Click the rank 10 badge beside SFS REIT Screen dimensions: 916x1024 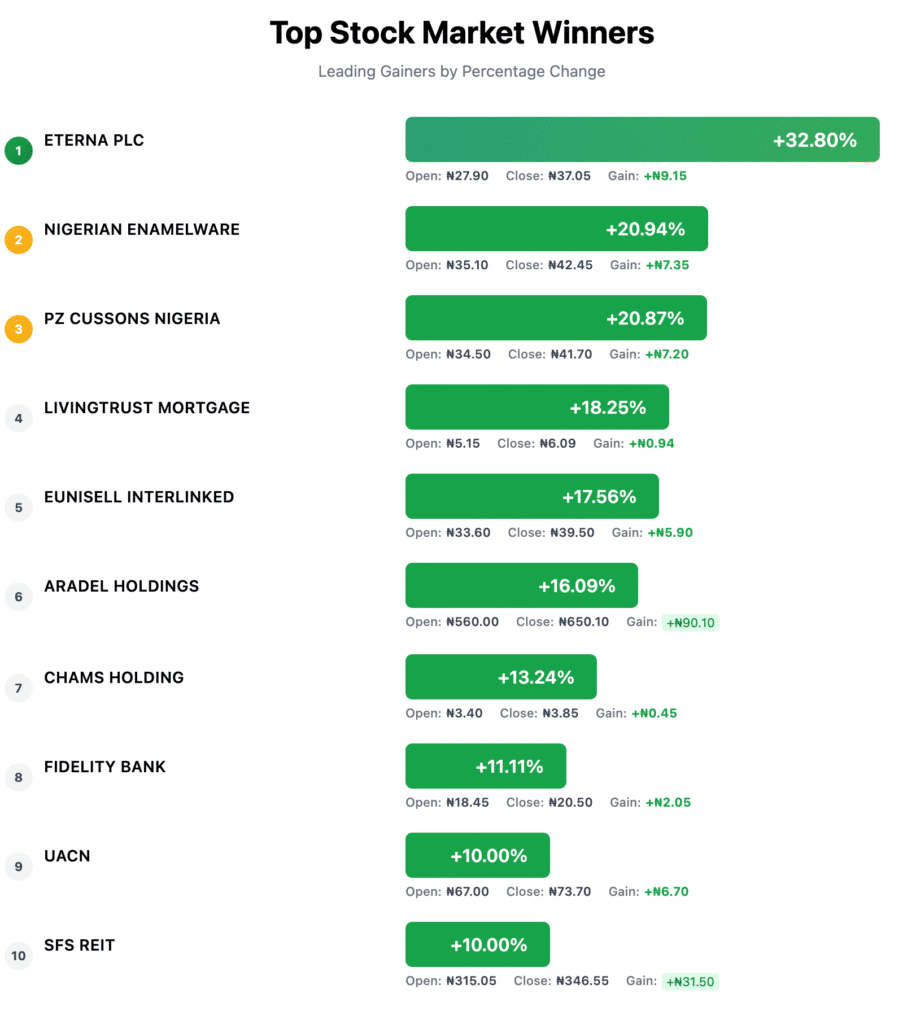[x=18, y=956]
